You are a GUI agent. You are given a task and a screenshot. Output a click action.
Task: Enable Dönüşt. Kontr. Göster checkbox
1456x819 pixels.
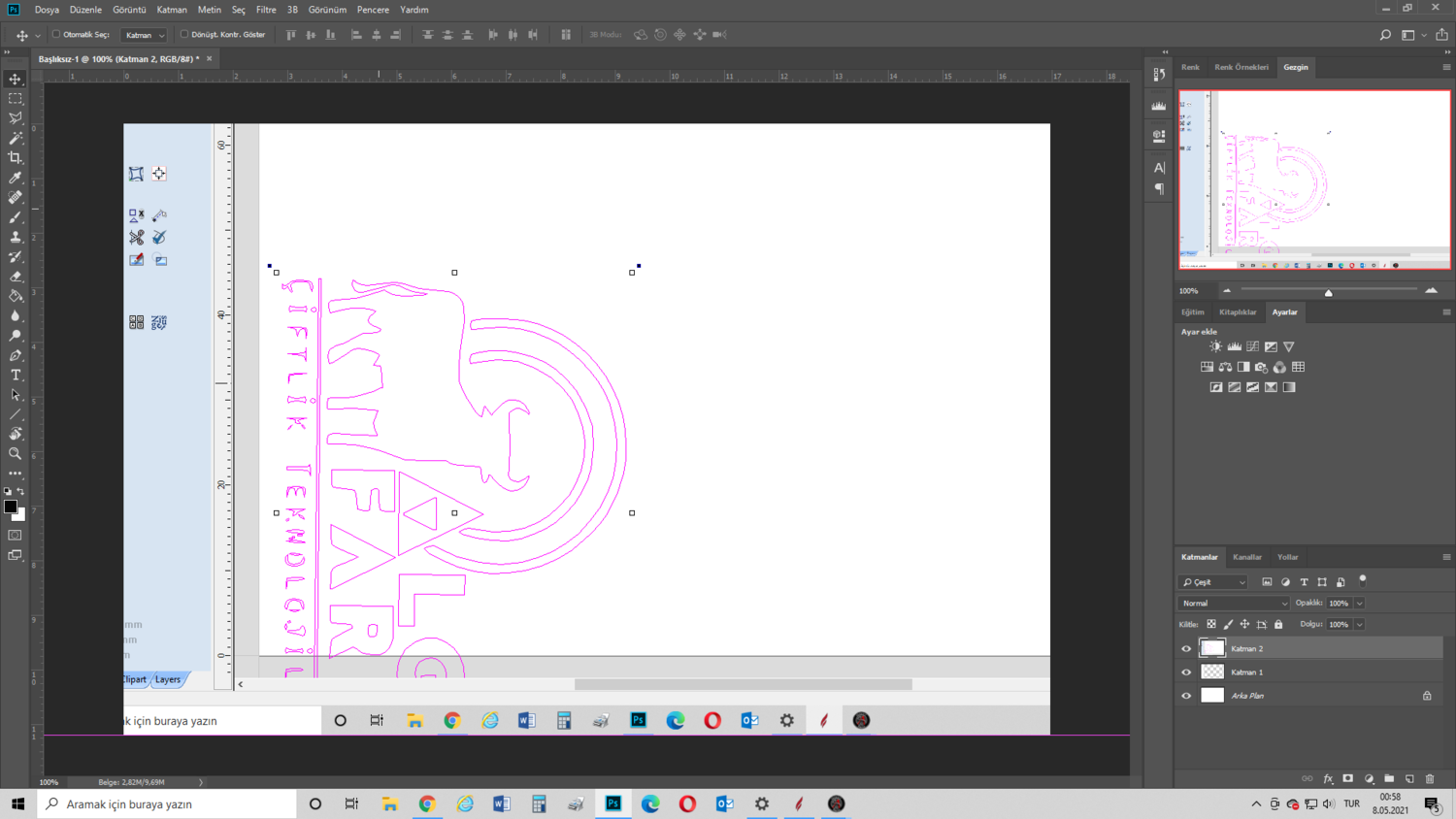(x=184, y=35)
